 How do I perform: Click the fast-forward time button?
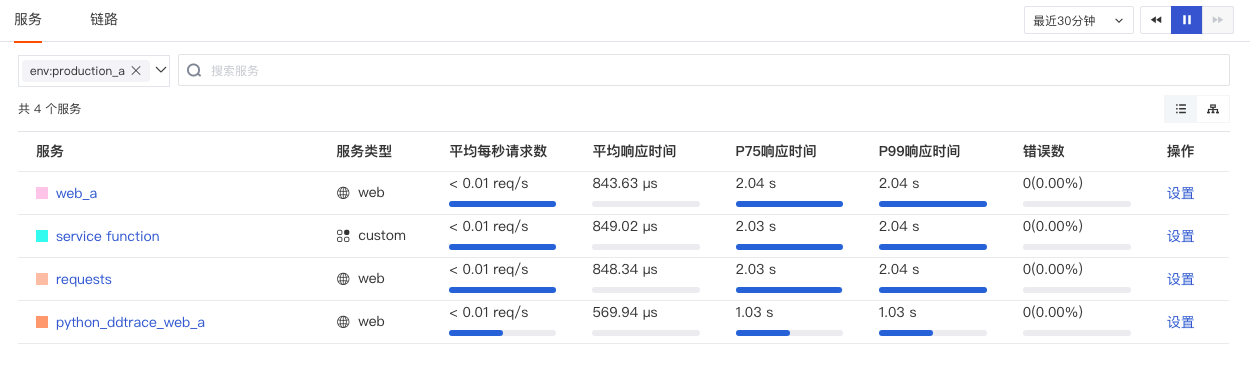tap(1217, 20)
